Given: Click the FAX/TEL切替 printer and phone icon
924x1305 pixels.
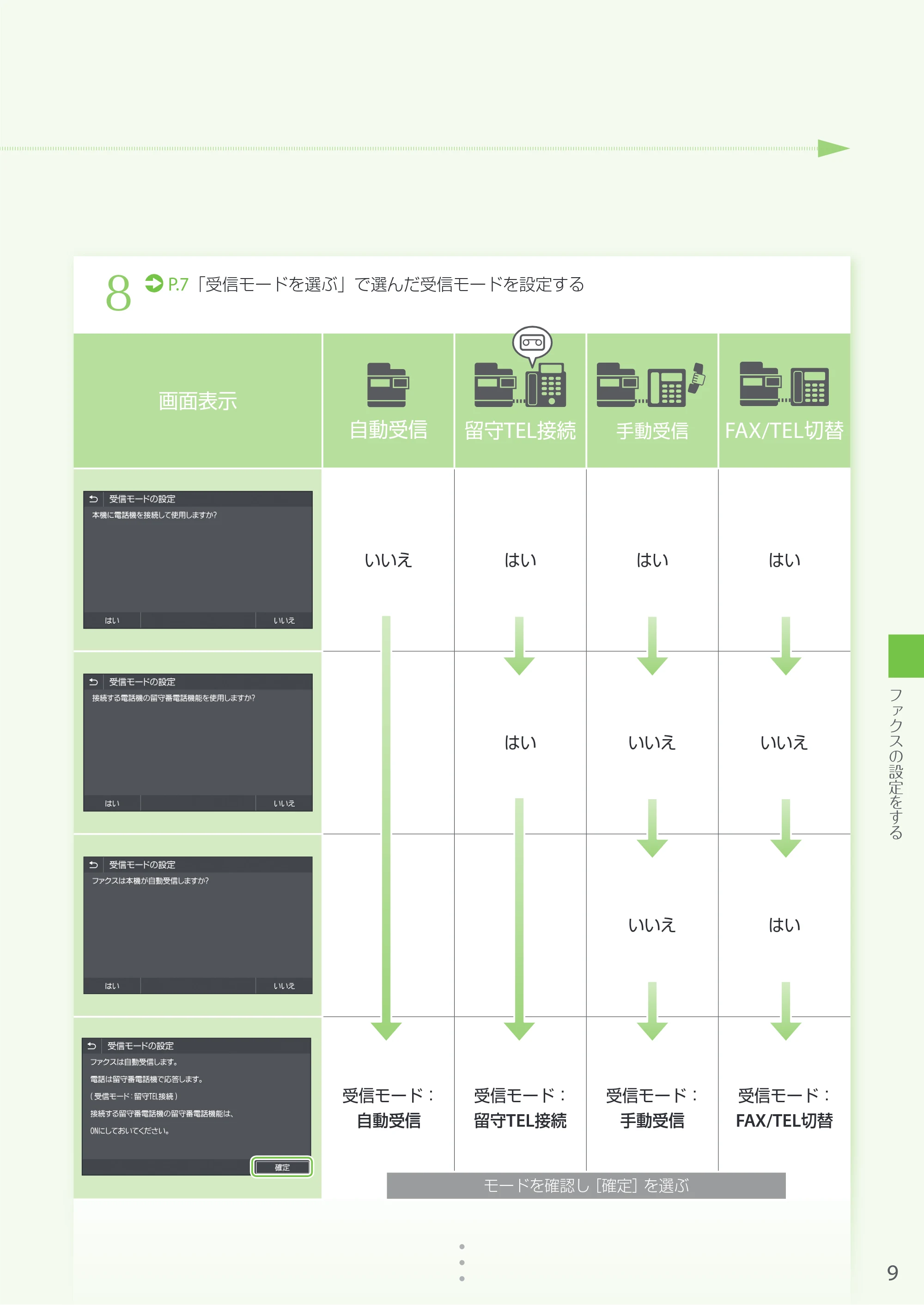Looking at the screenshot, I should [784, 384].
